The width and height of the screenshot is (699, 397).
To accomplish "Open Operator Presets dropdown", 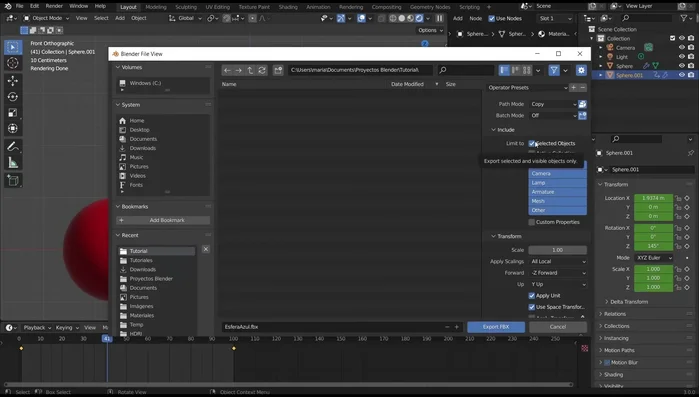I will pos(527,87).
